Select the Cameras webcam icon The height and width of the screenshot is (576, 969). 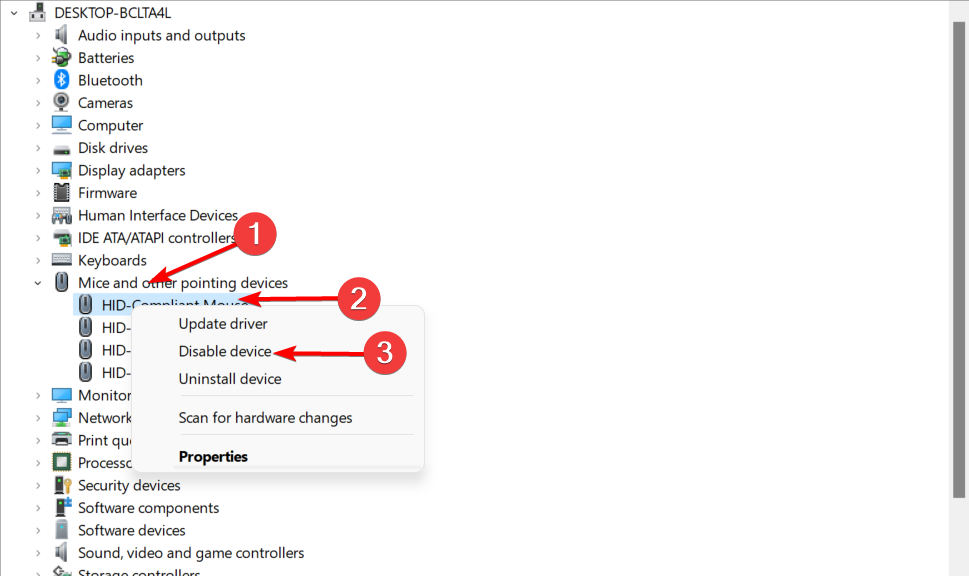[x=61, y=102]
